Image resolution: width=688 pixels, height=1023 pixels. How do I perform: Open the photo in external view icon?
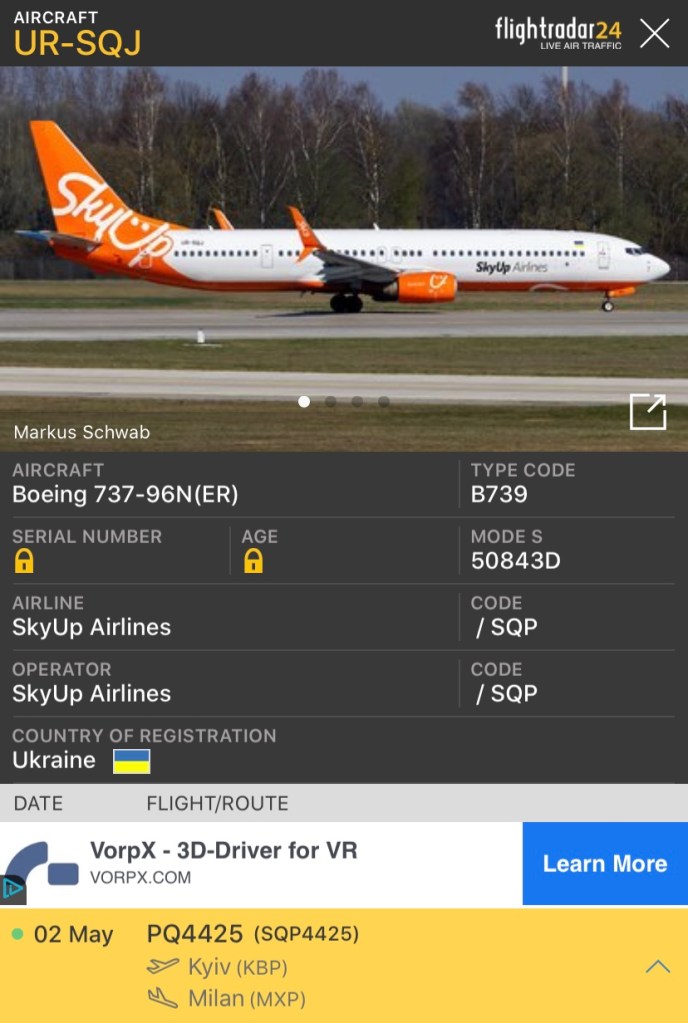648,412
